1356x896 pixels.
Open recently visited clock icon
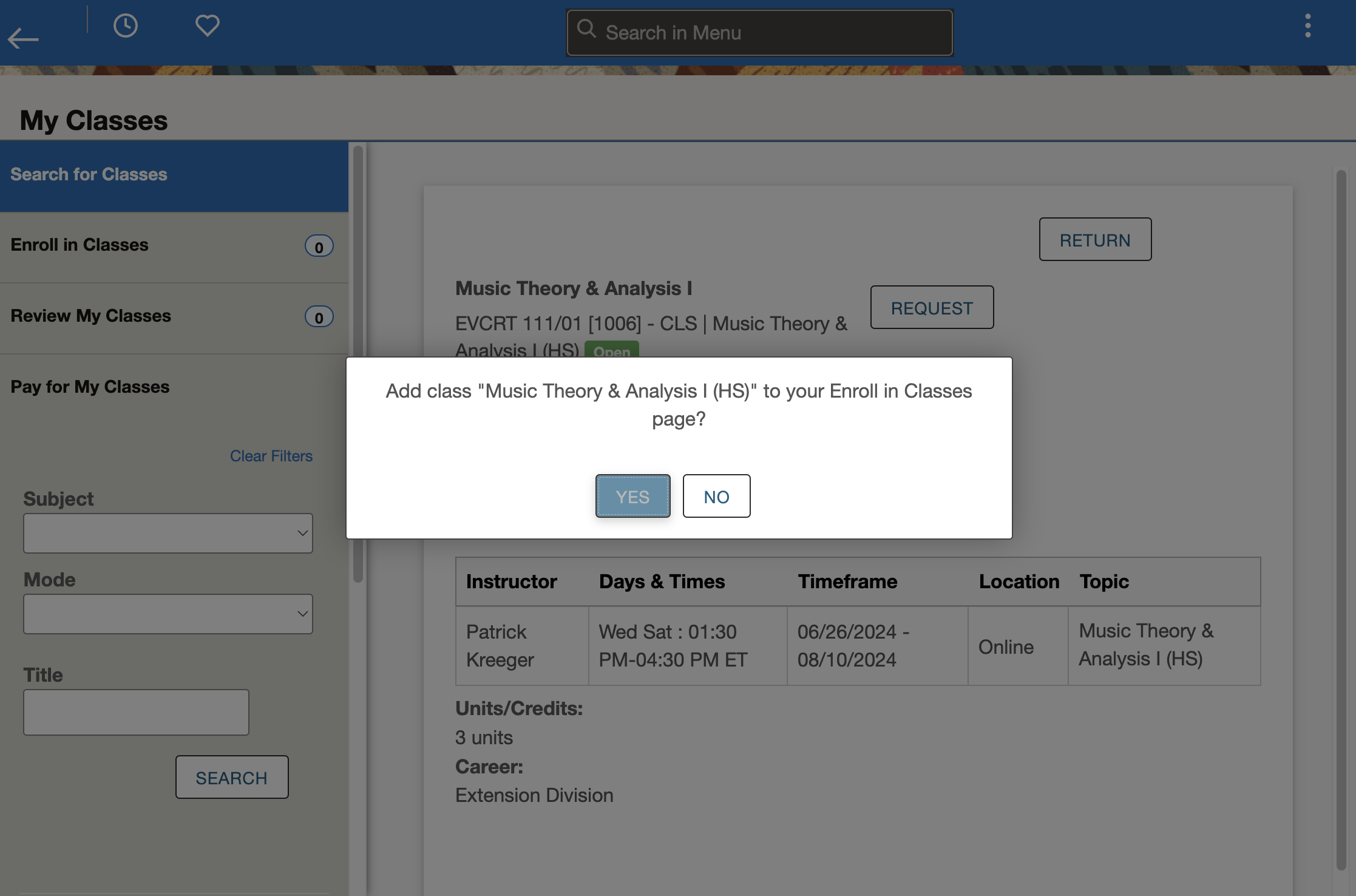click(126, 25)
